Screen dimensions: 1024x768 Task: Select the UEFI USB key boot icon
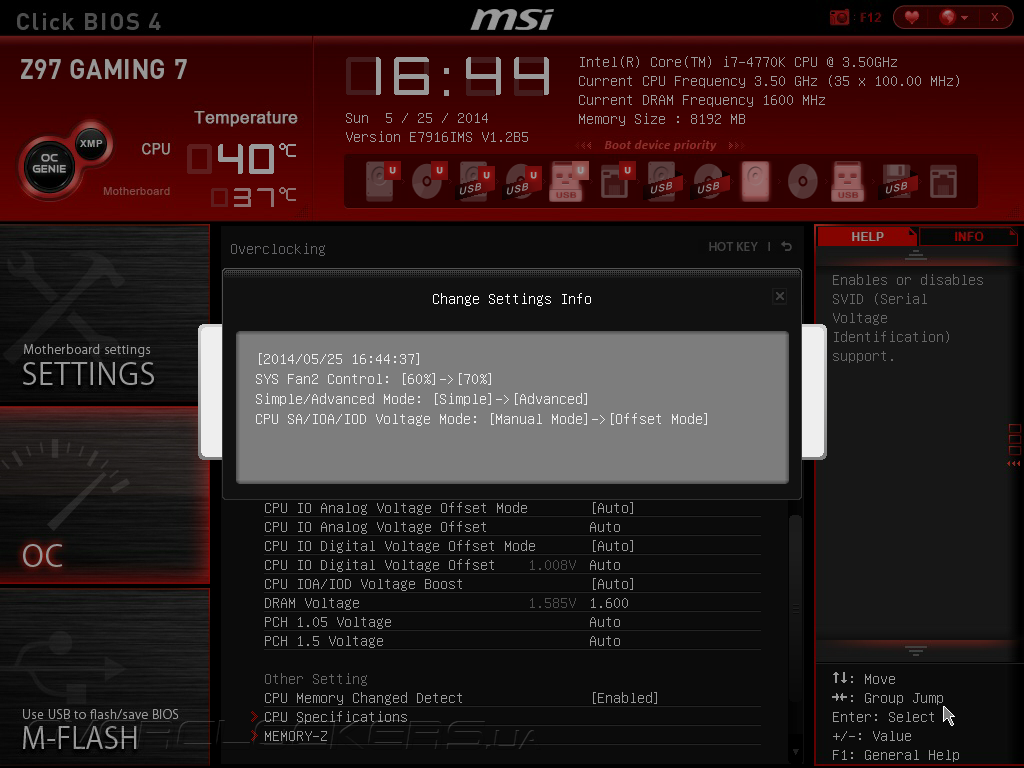point(568,181)
